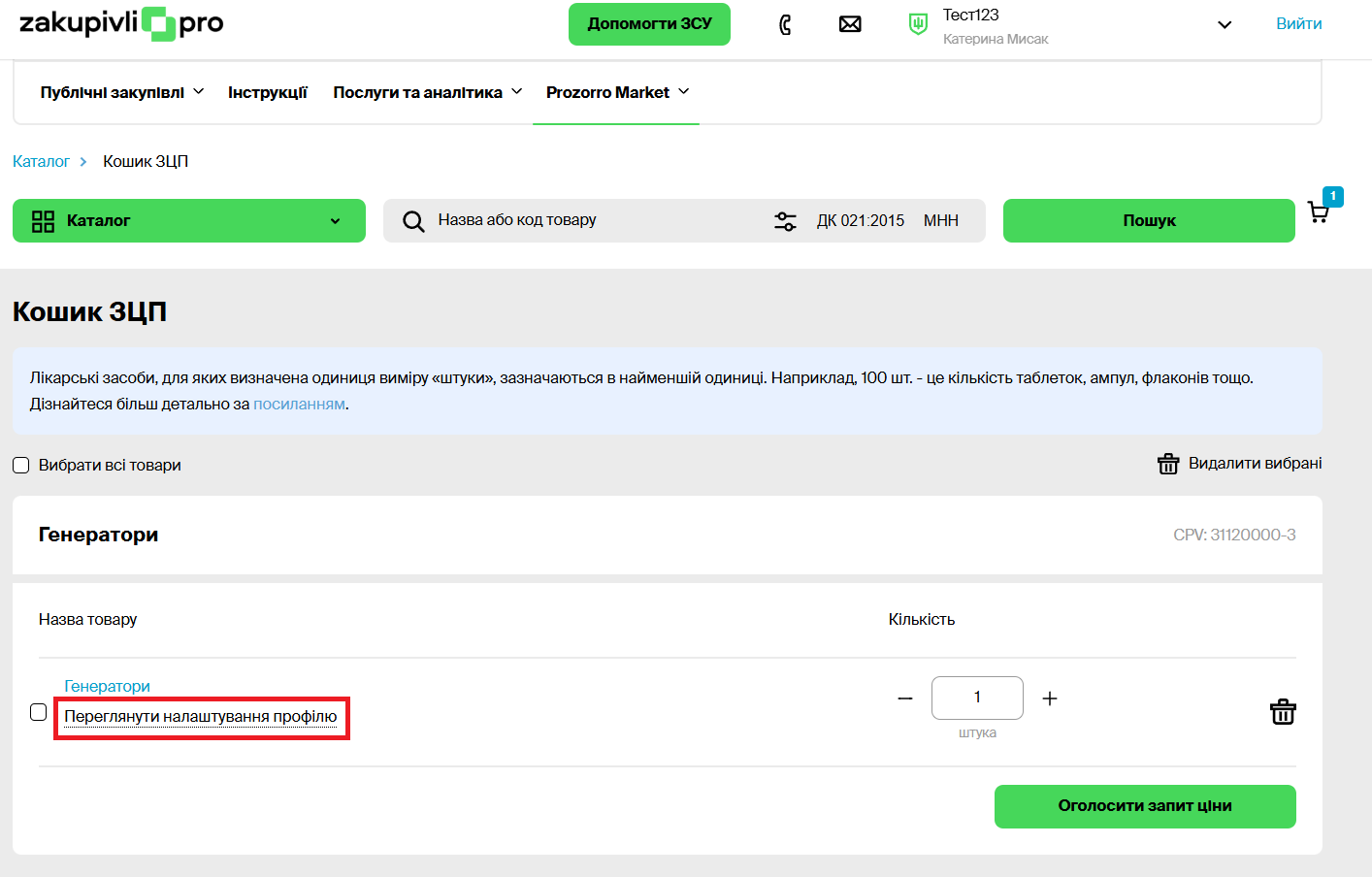Click the zakupivli.pro logo
The width and height of the screenshot is (1372, 877).
pyautogui.click(x=121, y=23)
